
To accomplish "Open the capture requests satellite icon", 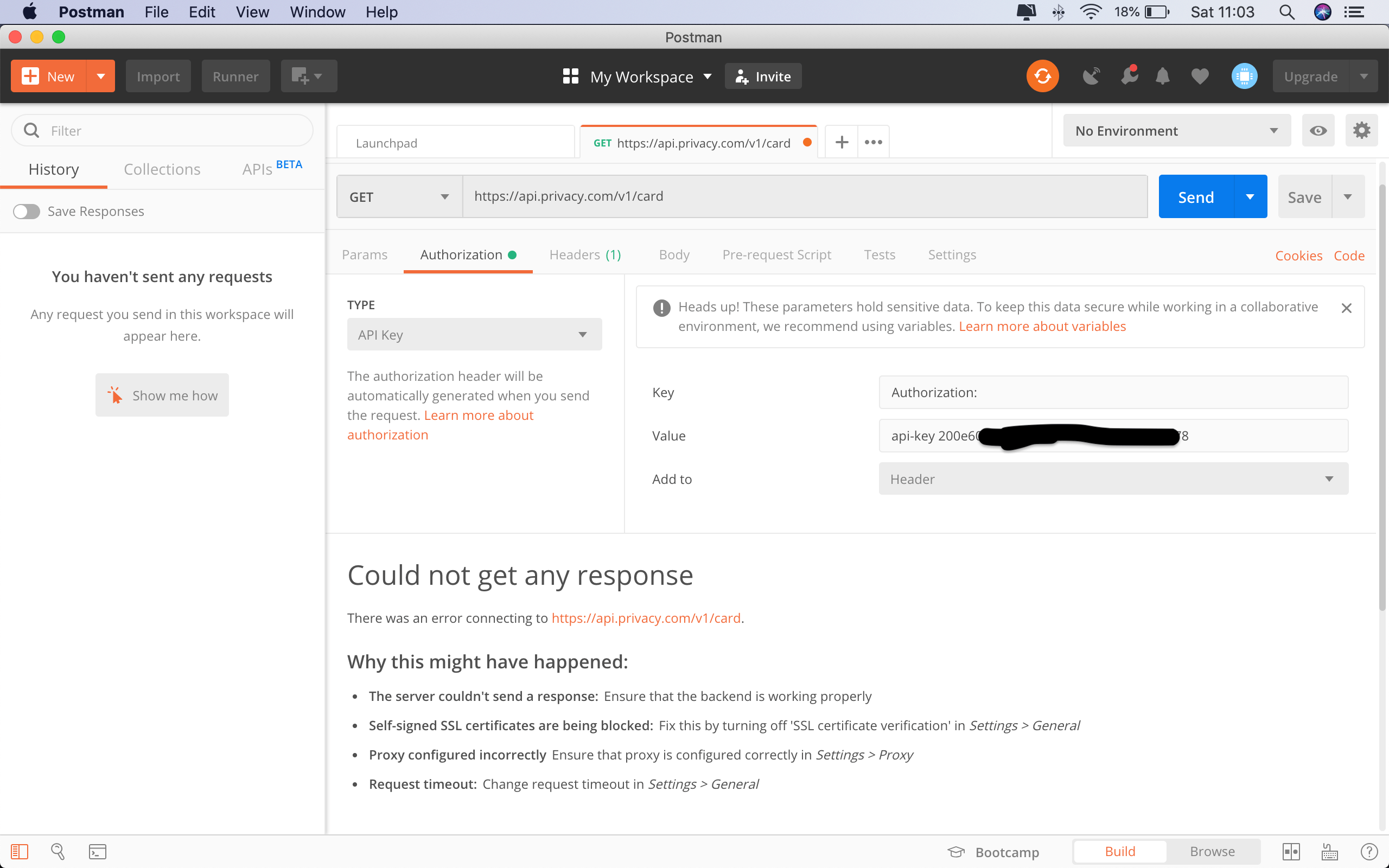I will tap(1091, 76).
